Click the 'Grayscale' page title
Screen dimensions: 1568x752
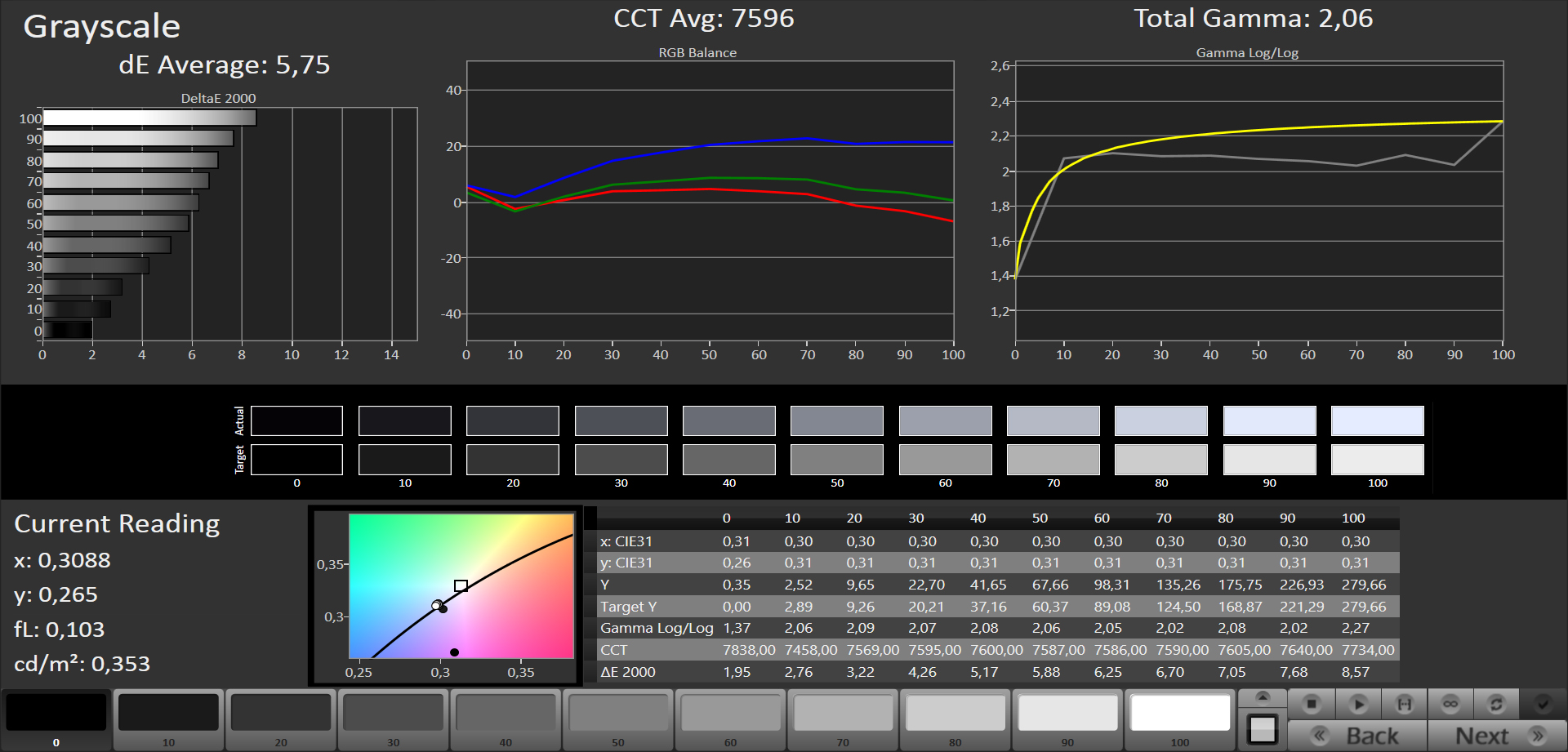101,27
